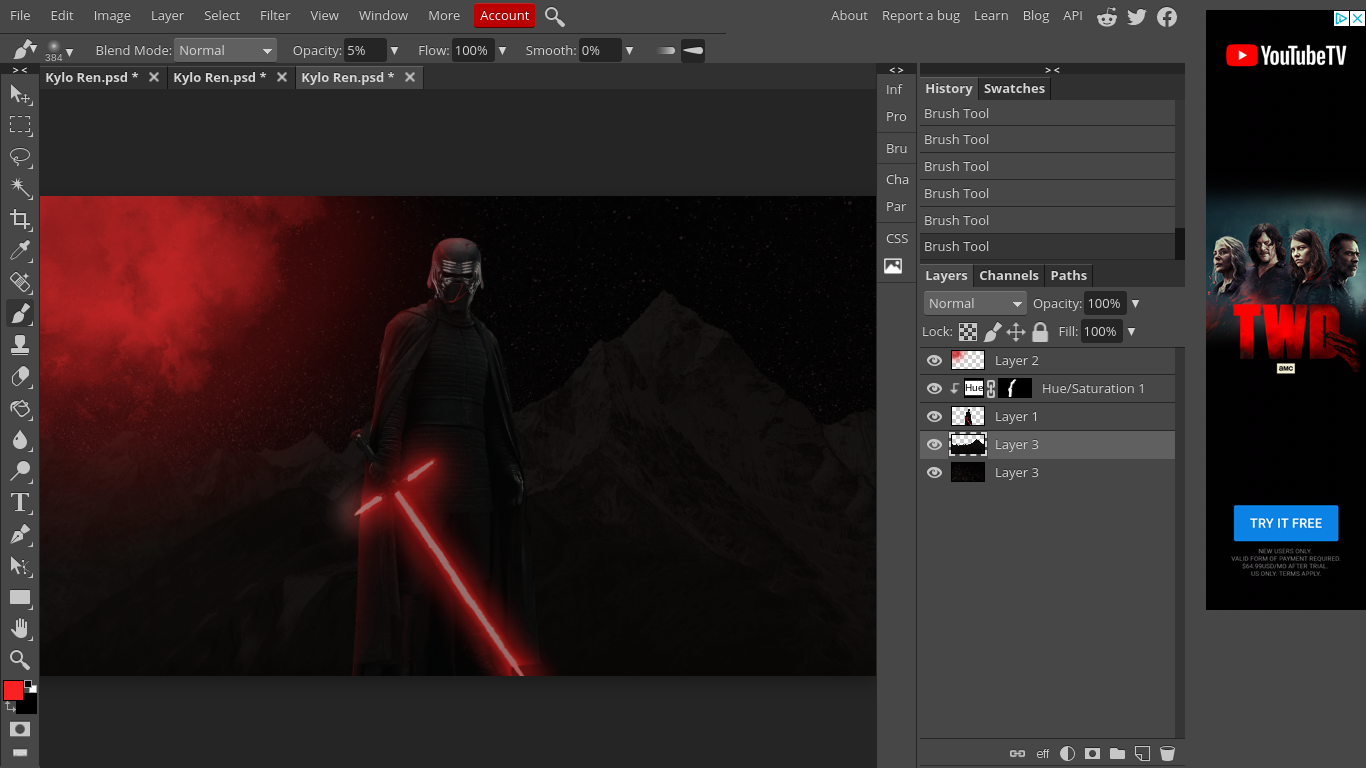Select the Magic Wand tool
The width and height of the screenshot is (1366, 768).
19,188
